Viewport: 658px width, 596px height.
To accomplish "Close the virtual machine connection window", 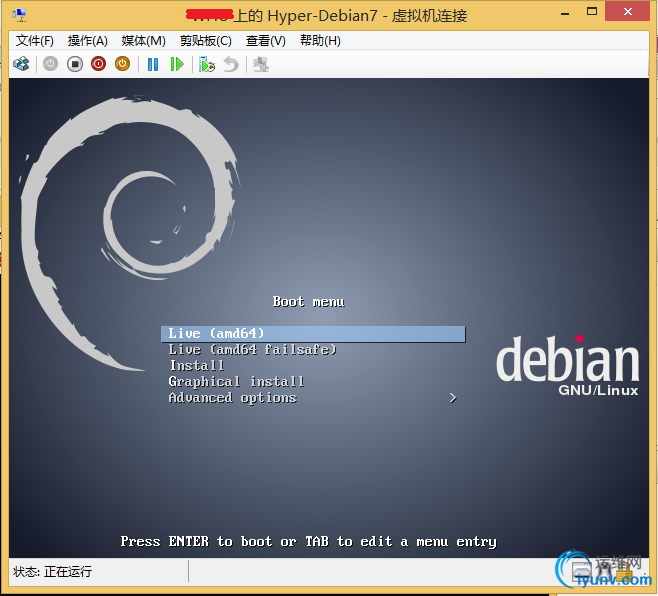I will point(628,12).
